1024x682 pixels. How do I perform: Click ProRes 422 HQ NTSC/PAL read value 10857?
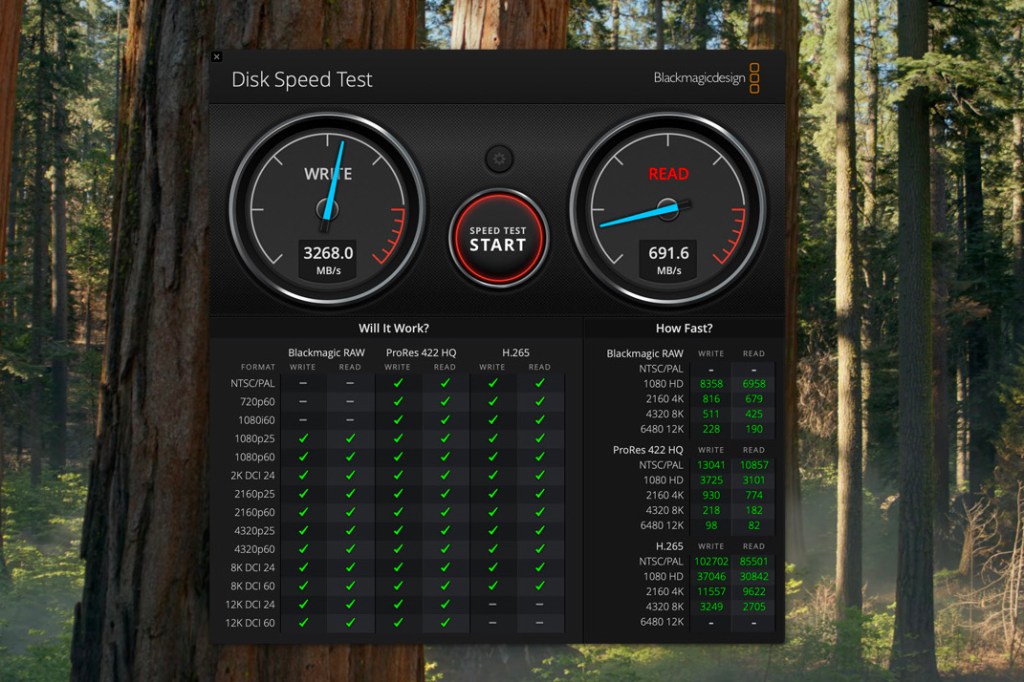tap(754, 465)
